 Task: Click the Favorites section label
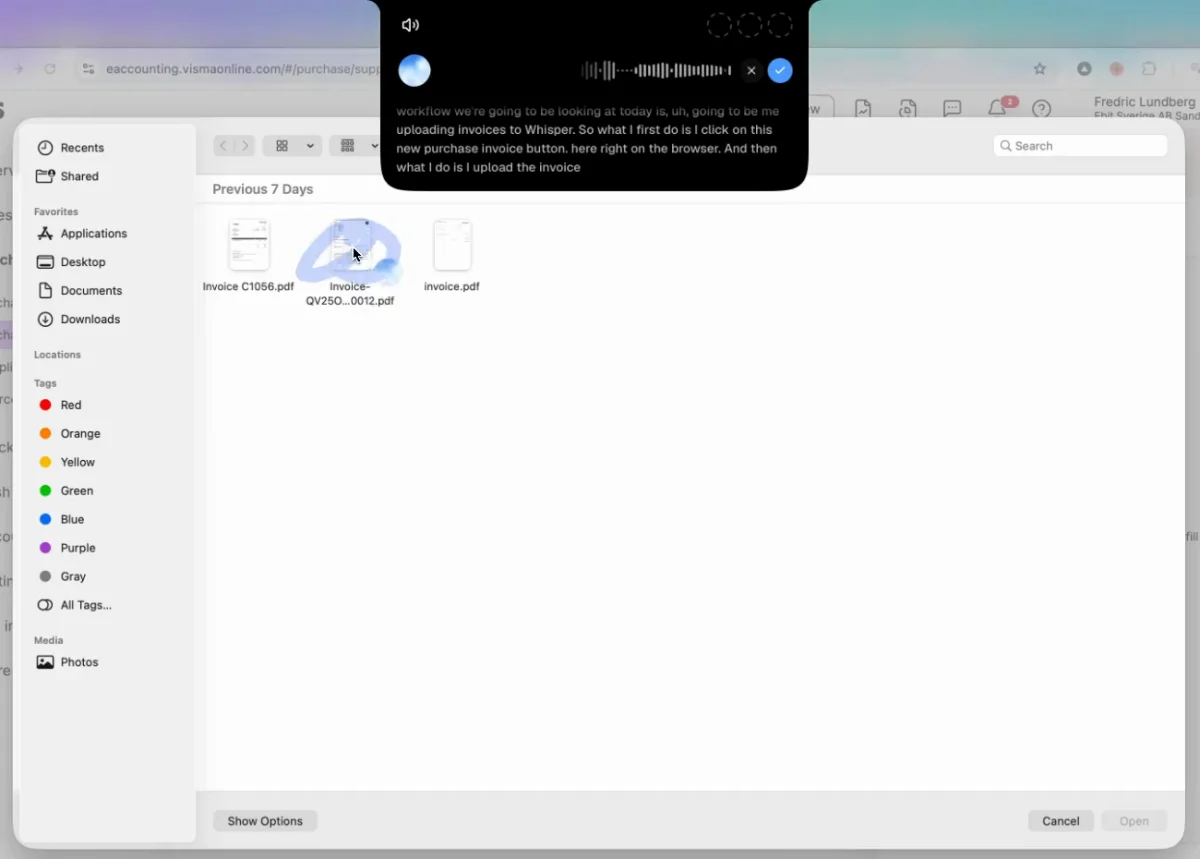(x=56, y=212)
